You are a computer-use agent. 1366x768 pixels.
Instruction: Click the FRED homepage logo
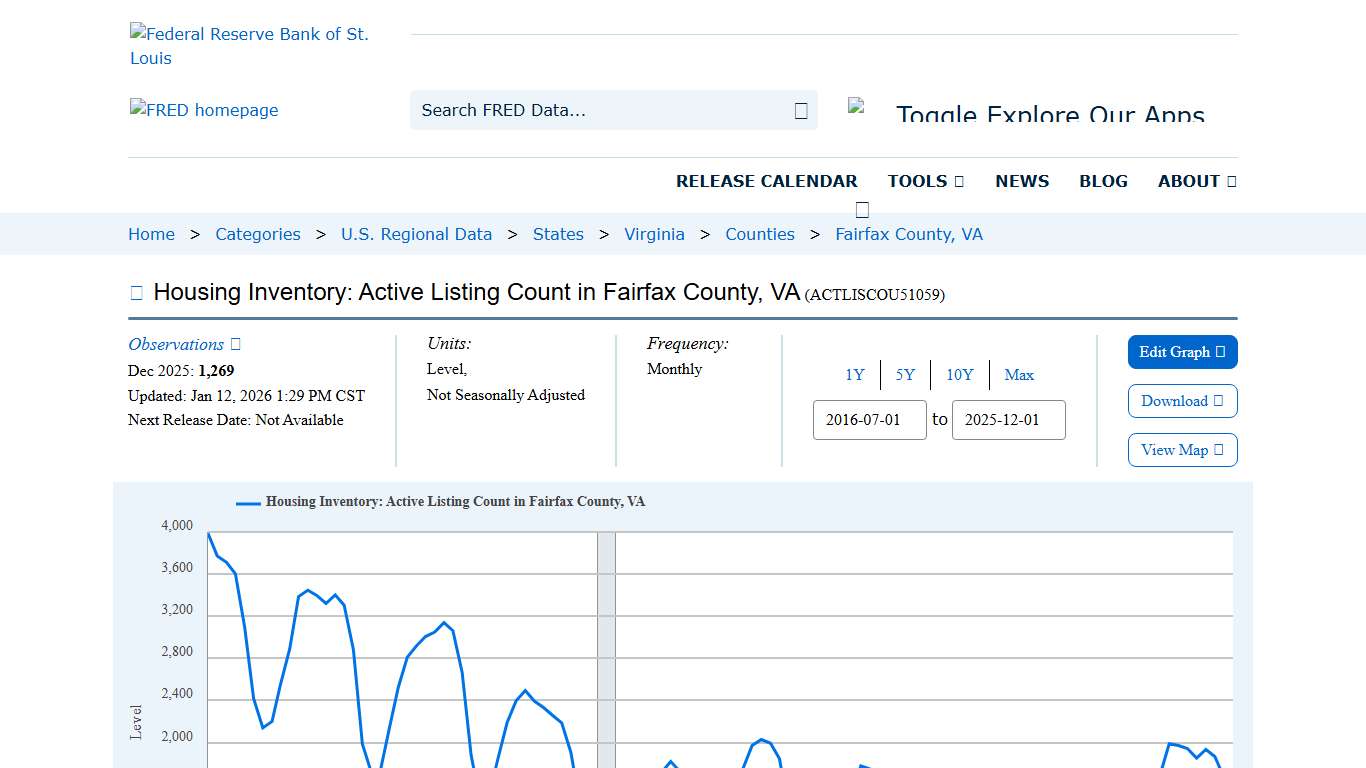click(x=204, y=110)
